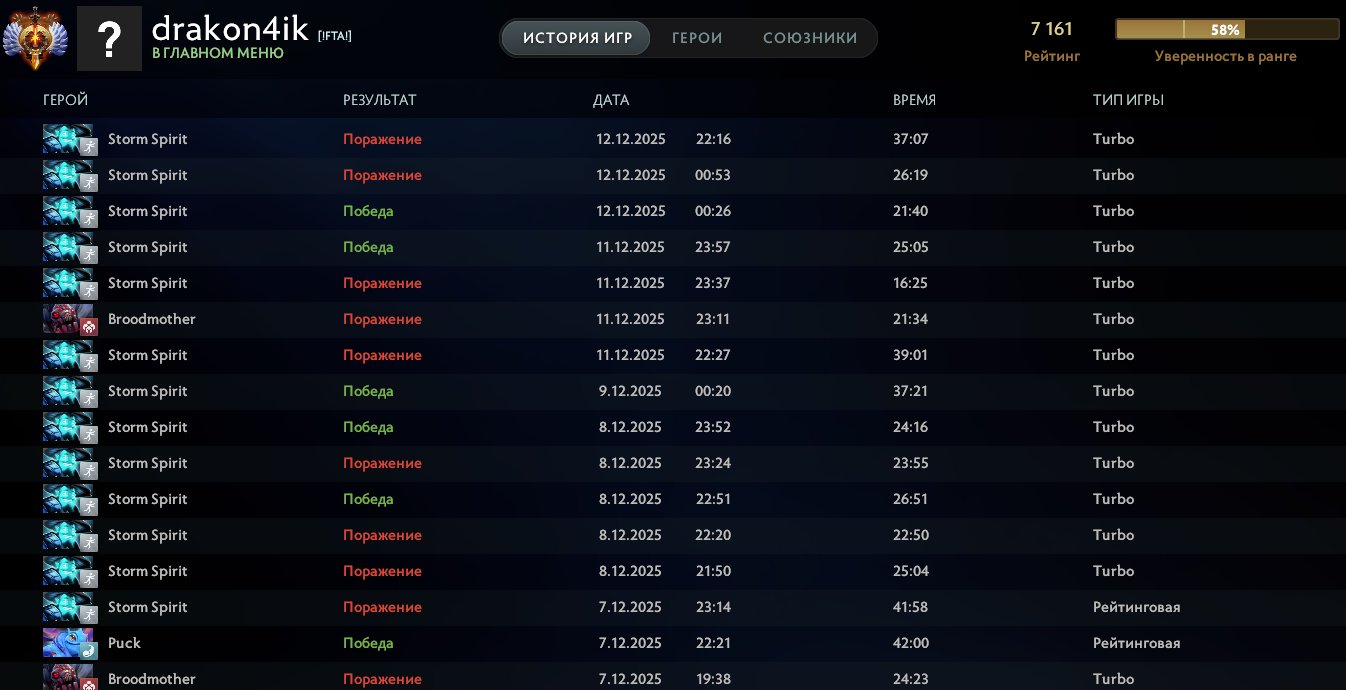Click the Результат column header
The height and width of the screenshot is (690, 1346).
(x=379, y=100)
